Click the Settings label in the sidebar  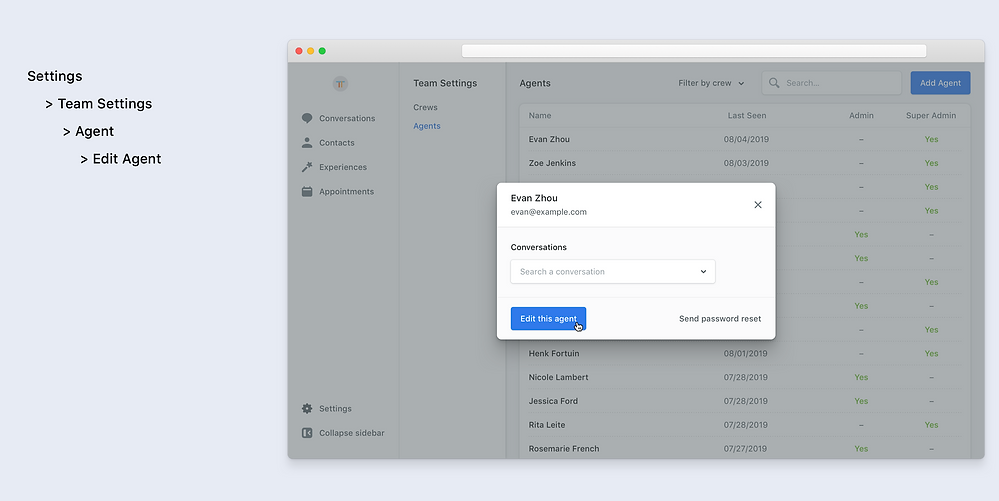click(335, 409)
